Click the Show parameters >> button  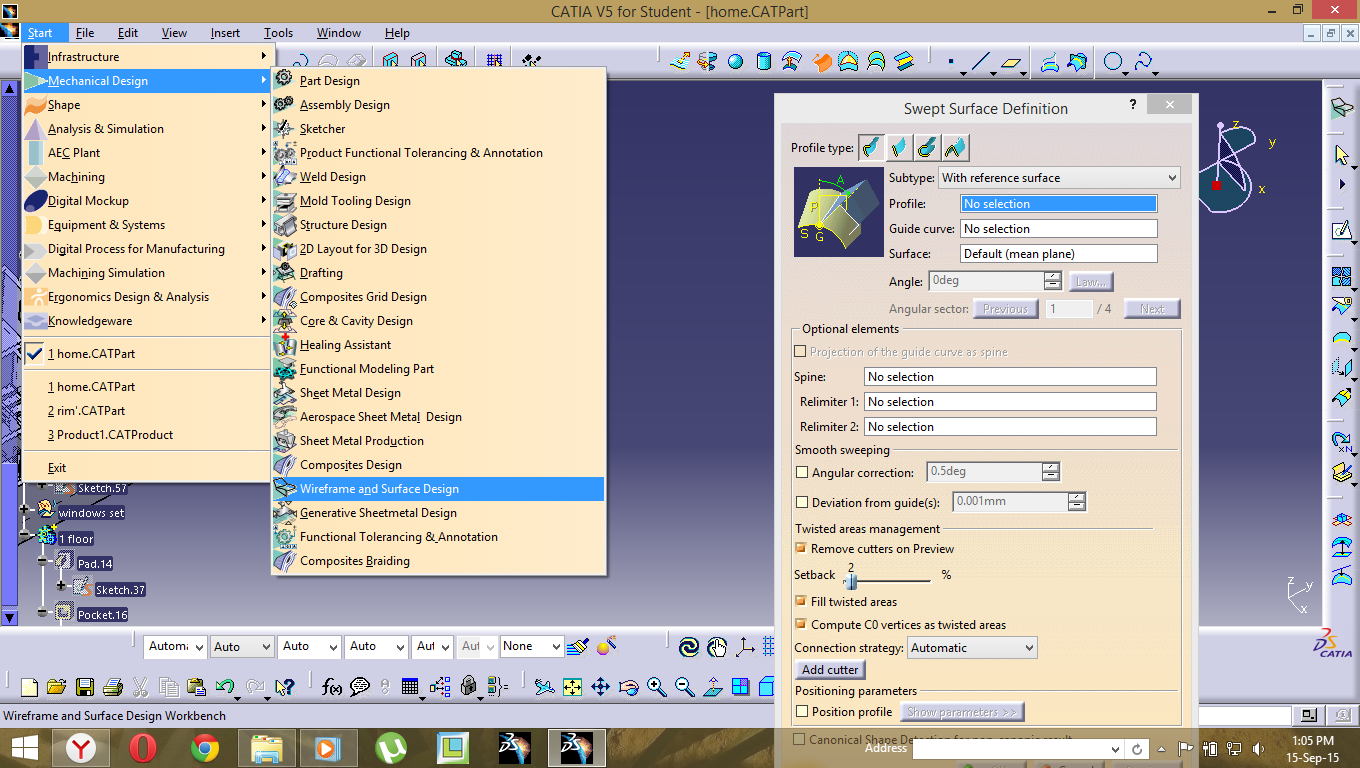tap(962, 712)
